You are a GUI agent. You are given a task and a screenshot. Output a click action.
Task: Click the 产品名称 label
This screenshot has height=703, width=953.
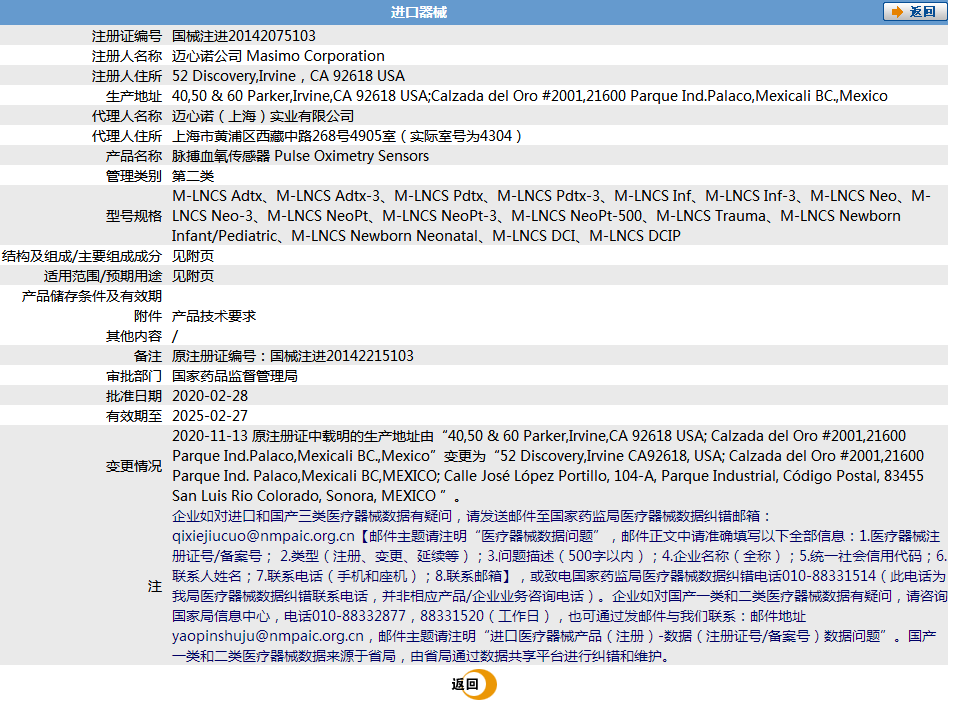pyautogui.click(x=134, y=156)
